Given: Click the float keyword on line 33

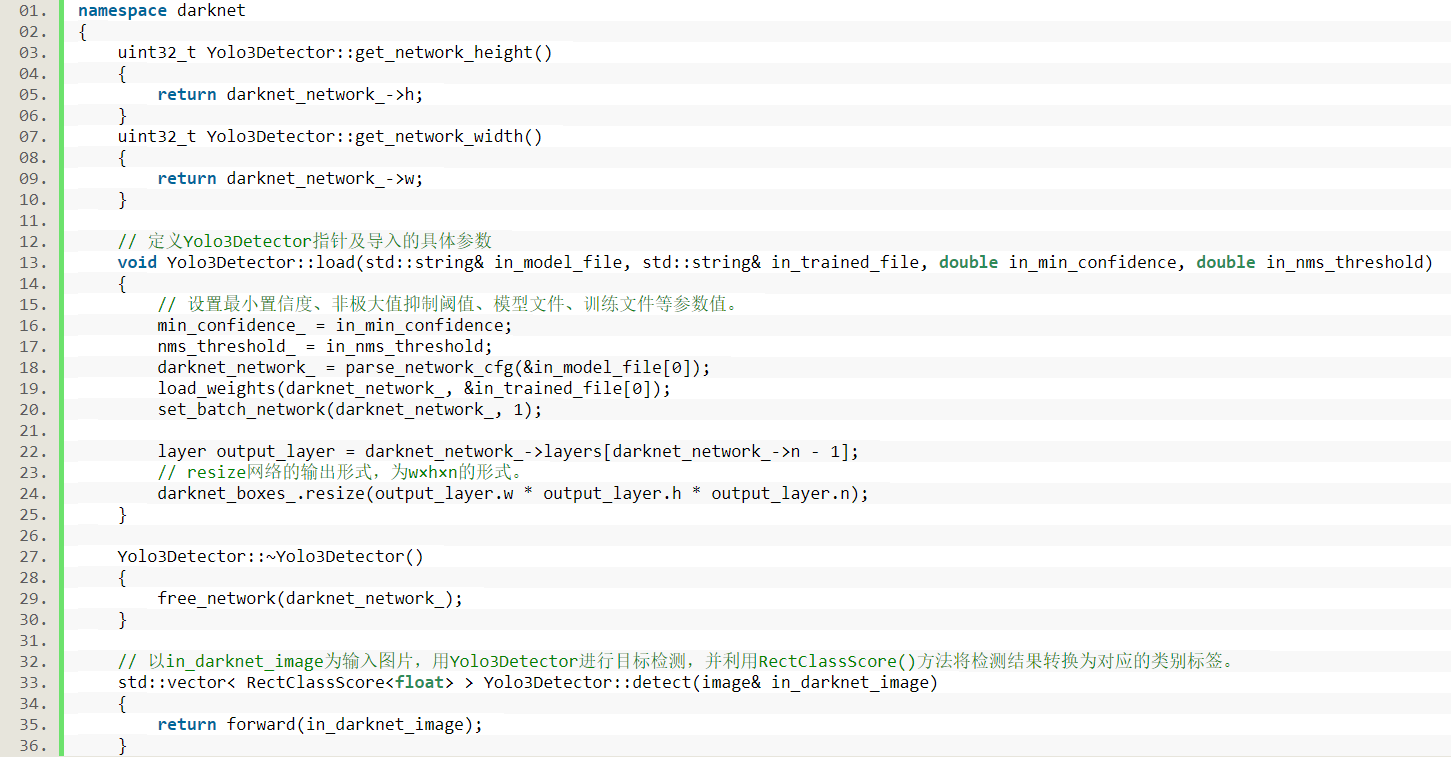Looking at the screenshot, I should pos(419,682).
